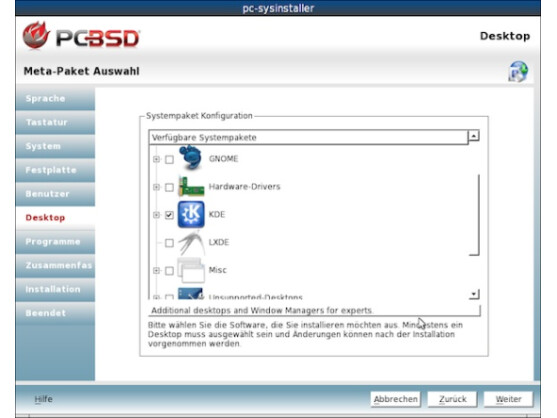Expand the Hardware-Drivers tree node
This screenshot has width=557, height=418.
click(x=156, y=187)
